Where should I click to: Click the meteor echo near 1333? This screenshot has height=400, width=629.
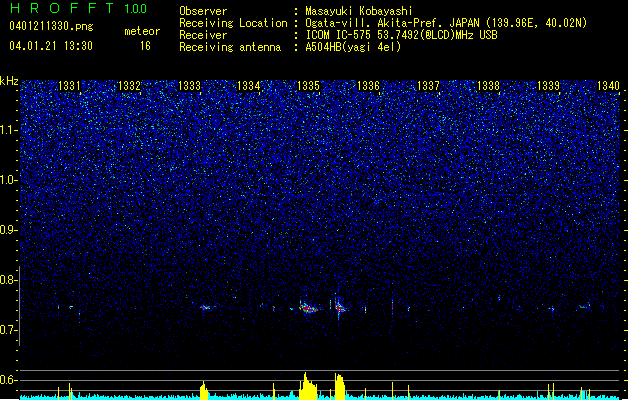click(x=205, y=308)
